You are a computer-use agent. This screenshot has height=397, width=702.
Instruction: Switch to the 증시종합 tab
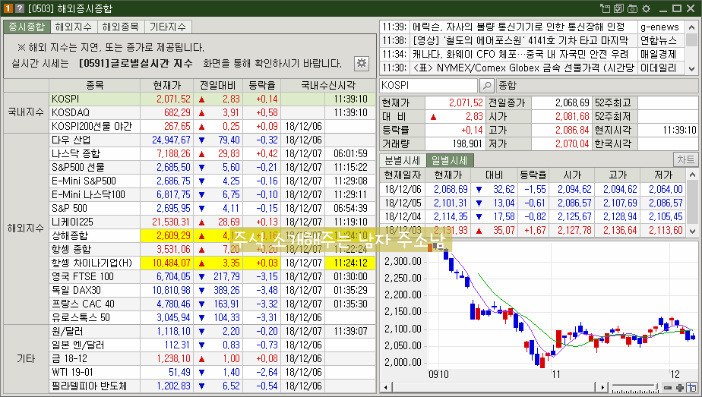point(27,27)
